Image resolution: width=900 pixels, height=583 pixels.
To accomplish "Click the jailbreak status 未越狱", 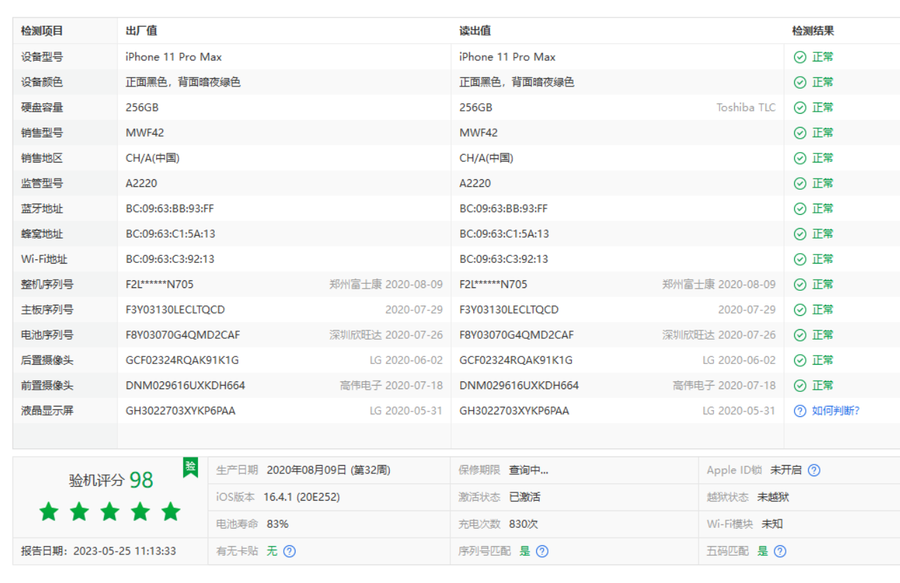I will pos(773,497).
